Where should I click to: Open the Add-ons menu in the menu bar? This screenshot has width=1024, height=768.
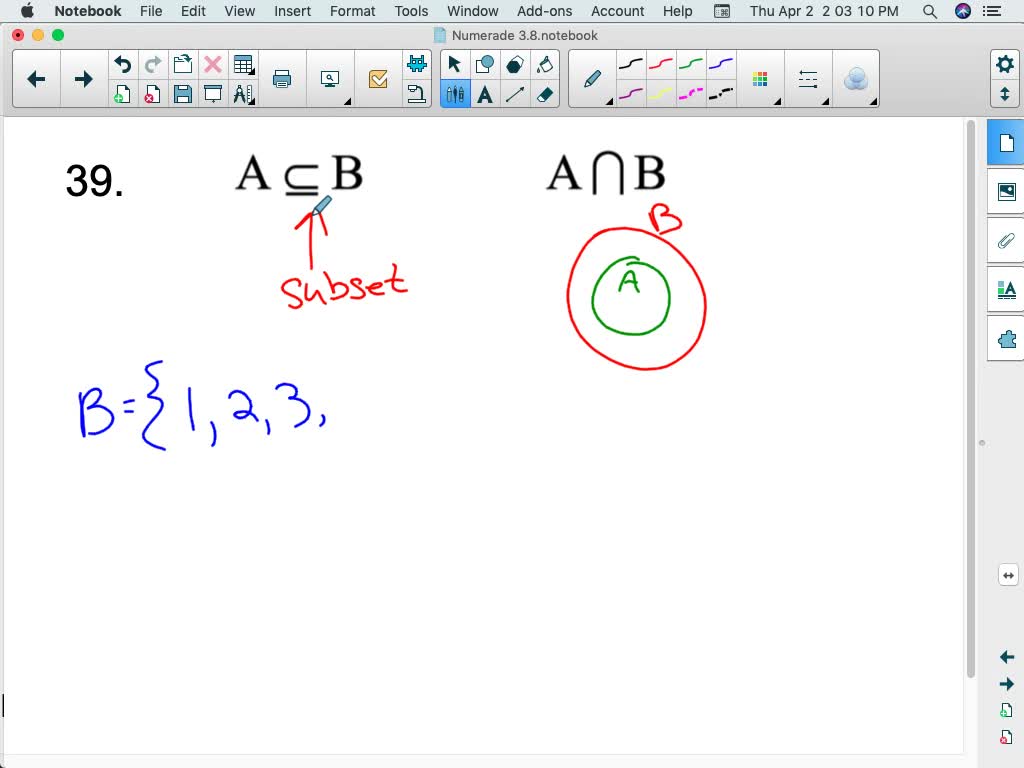point(544,11)
